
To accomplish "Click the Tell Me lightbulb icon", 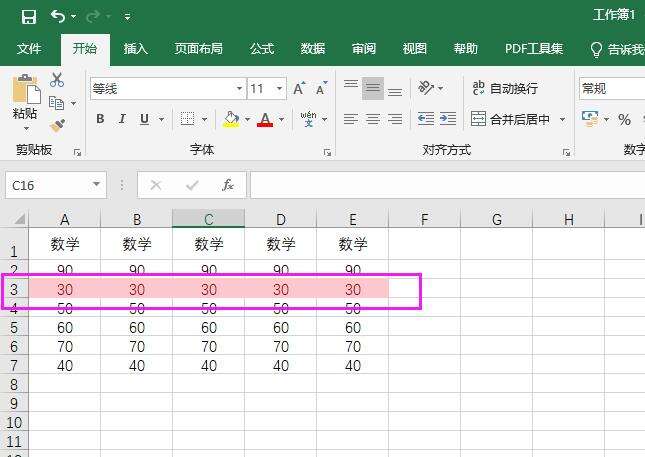I will pos(596,50).
